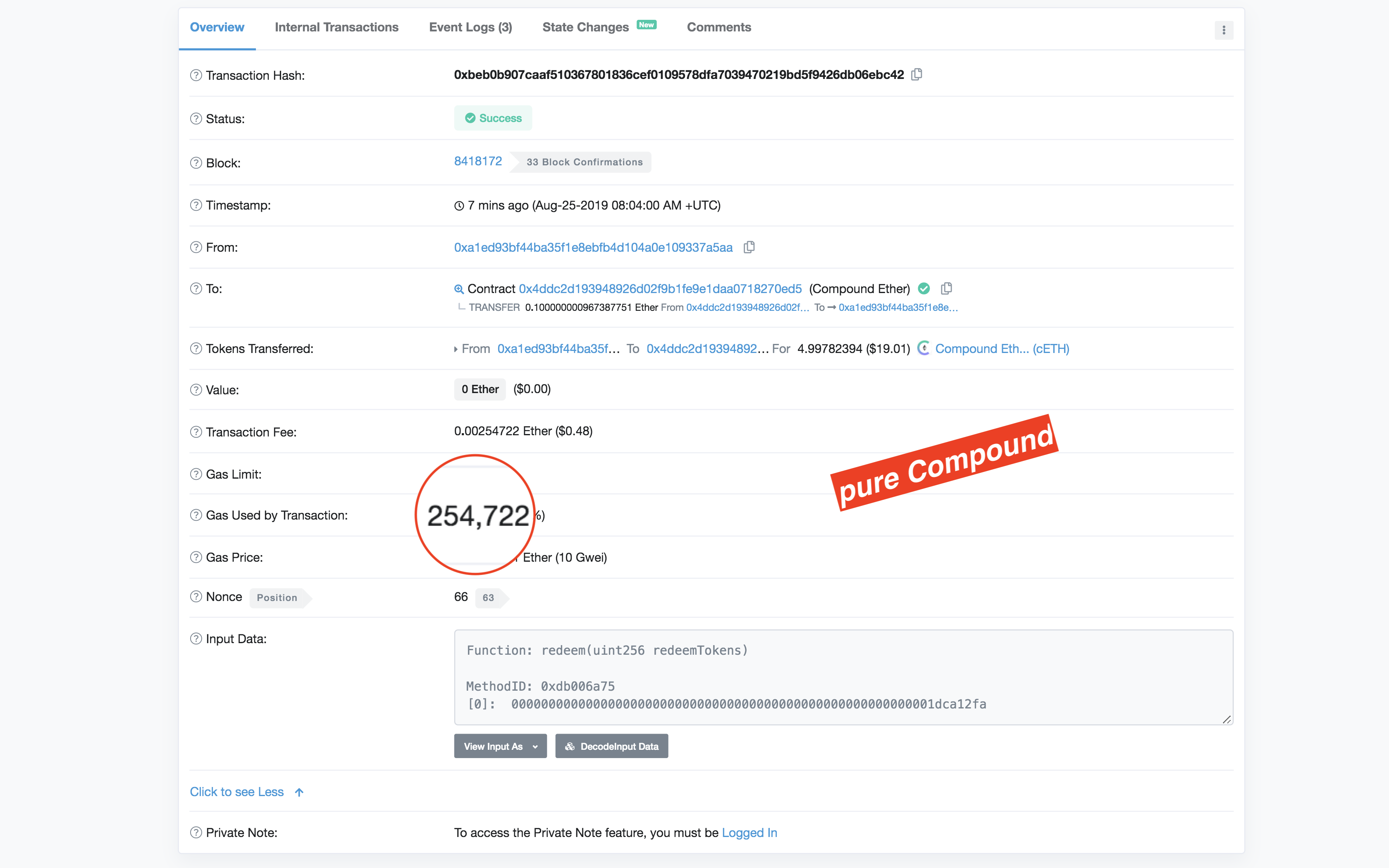Viewport: 1389px width, 868px height.
Task: Click help icon next to Input Data
Action: [196, 638]
